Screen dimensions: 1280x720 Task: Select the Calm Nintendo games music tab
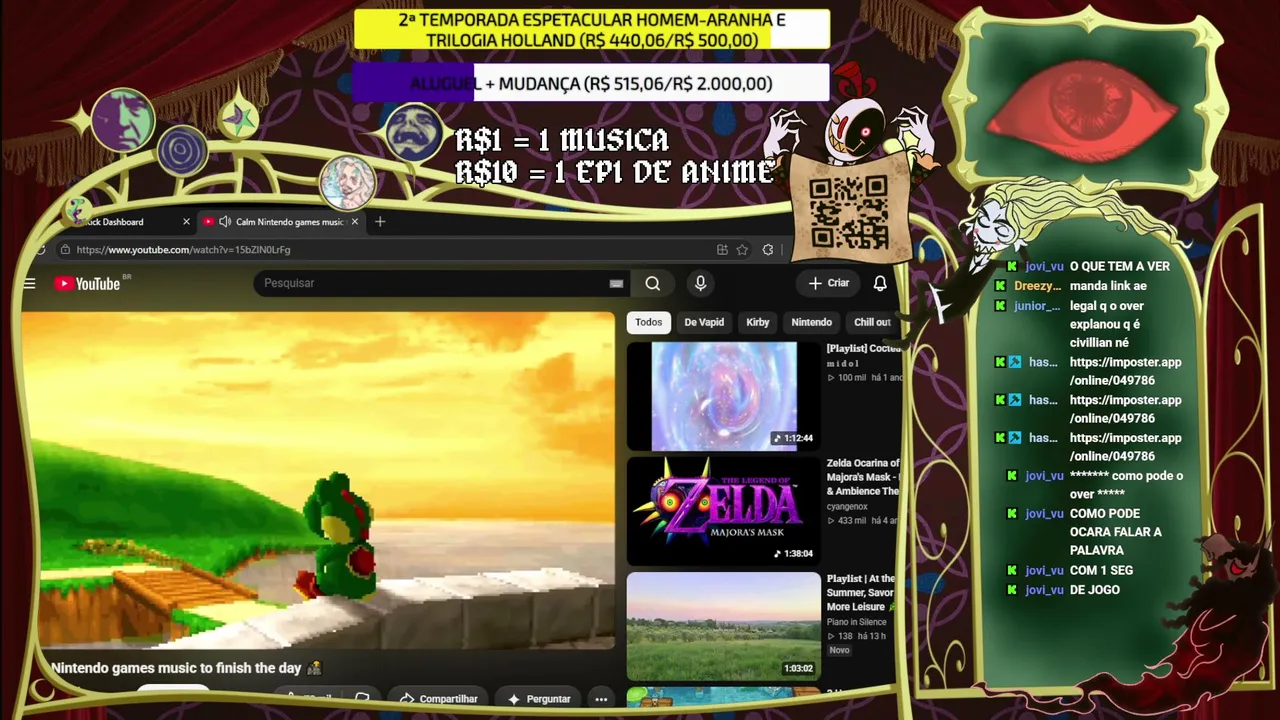[x=280, y=222]
